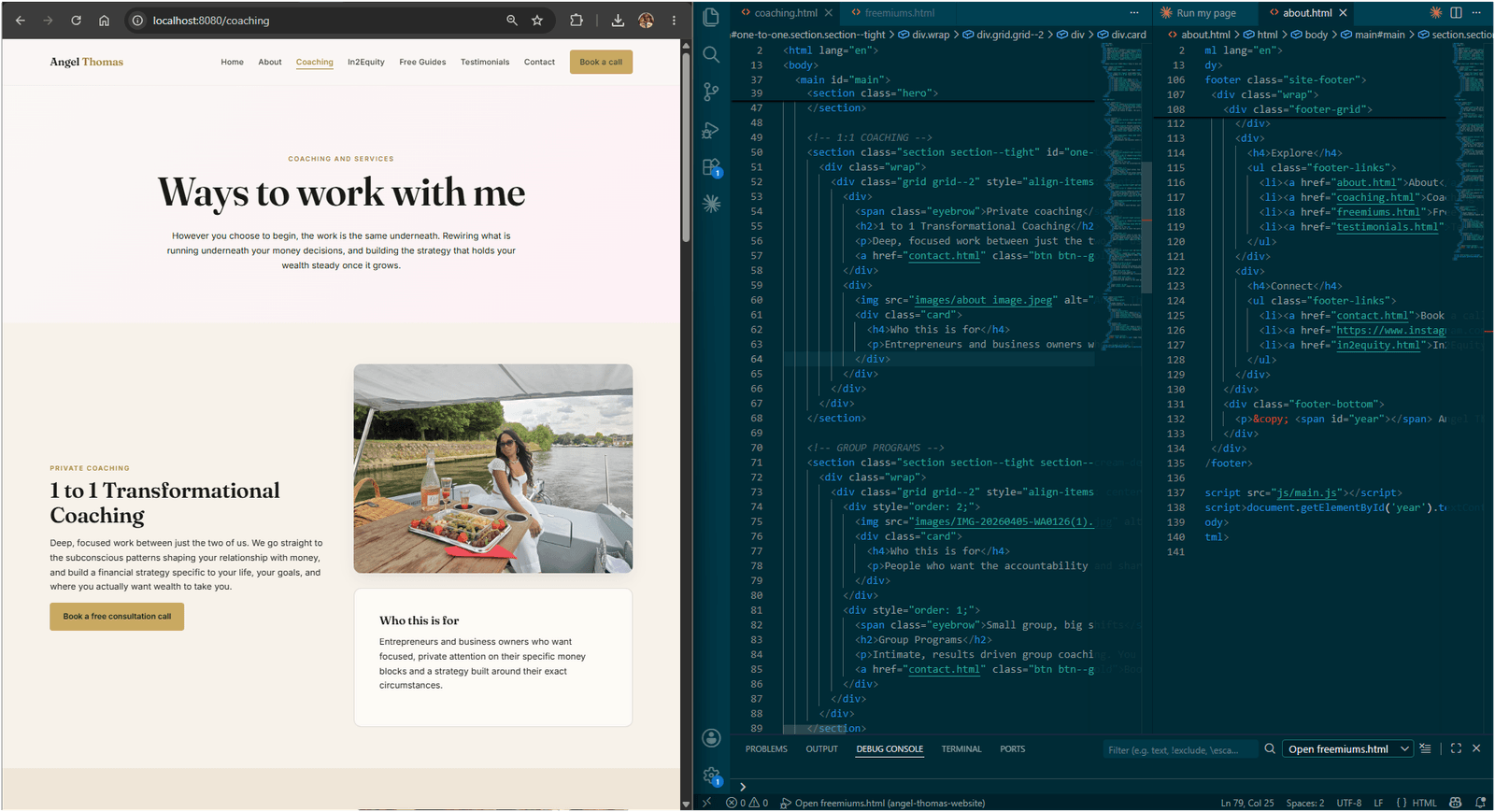Change the UTF-8 file encoding
The width and height of the screenshot is (1495, 812).
click(x=1348, y=803)
